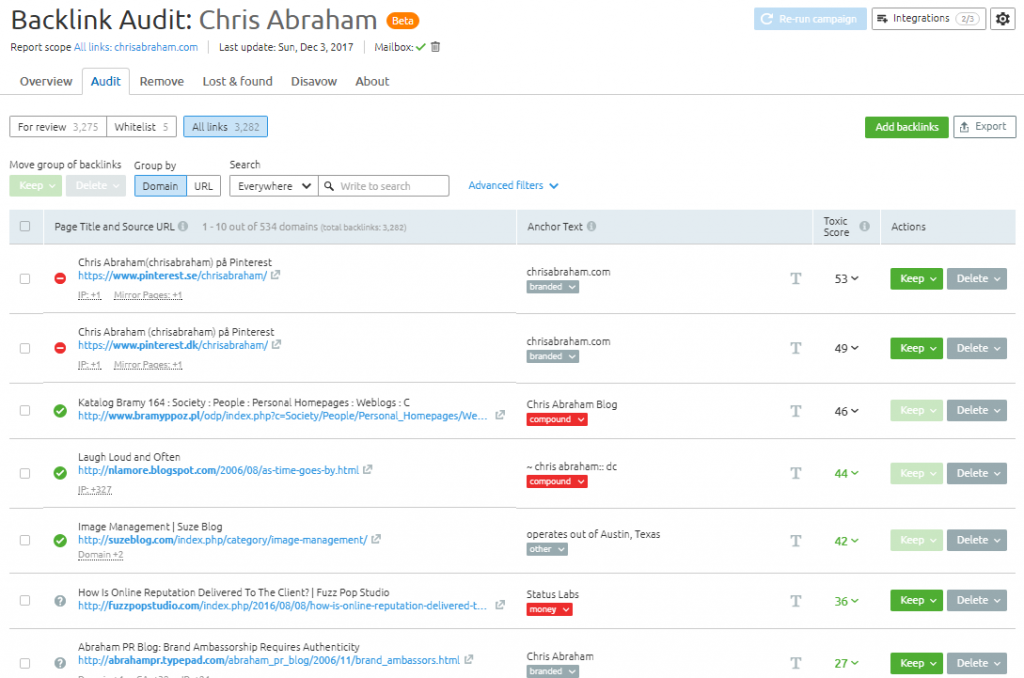Viewport: 1024px width, 678px height.
Task: Toggle the select-all checkbox in table header
Action: (x=25, y=227)
